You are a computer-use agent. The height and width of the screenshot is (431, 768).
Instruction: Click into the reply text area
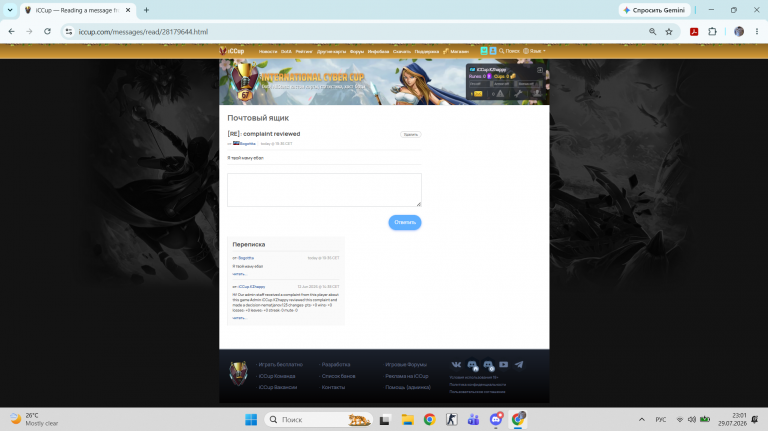point(324,190)
